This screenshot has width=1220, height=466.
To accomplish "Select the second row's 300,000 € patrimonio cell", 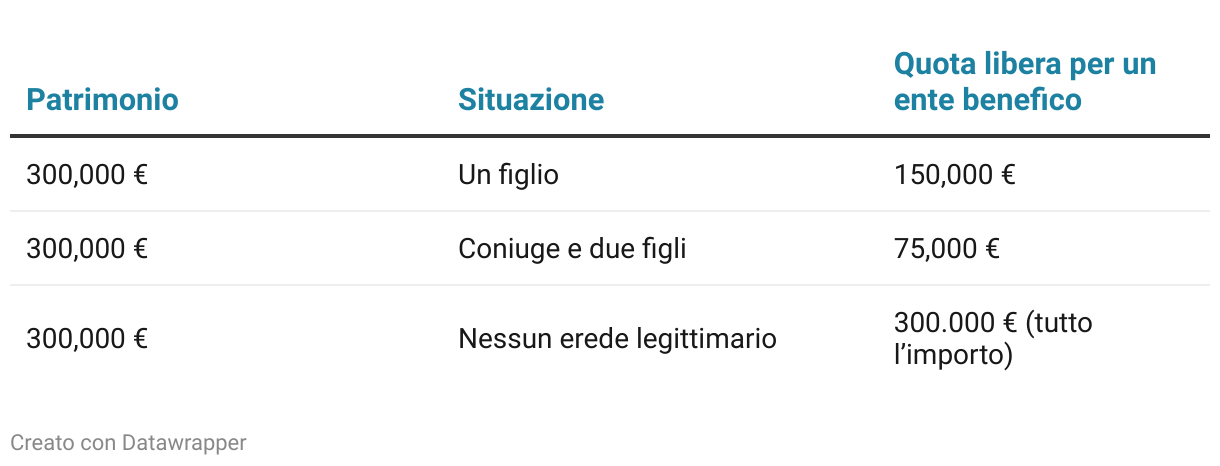I will tap(87, 248).
